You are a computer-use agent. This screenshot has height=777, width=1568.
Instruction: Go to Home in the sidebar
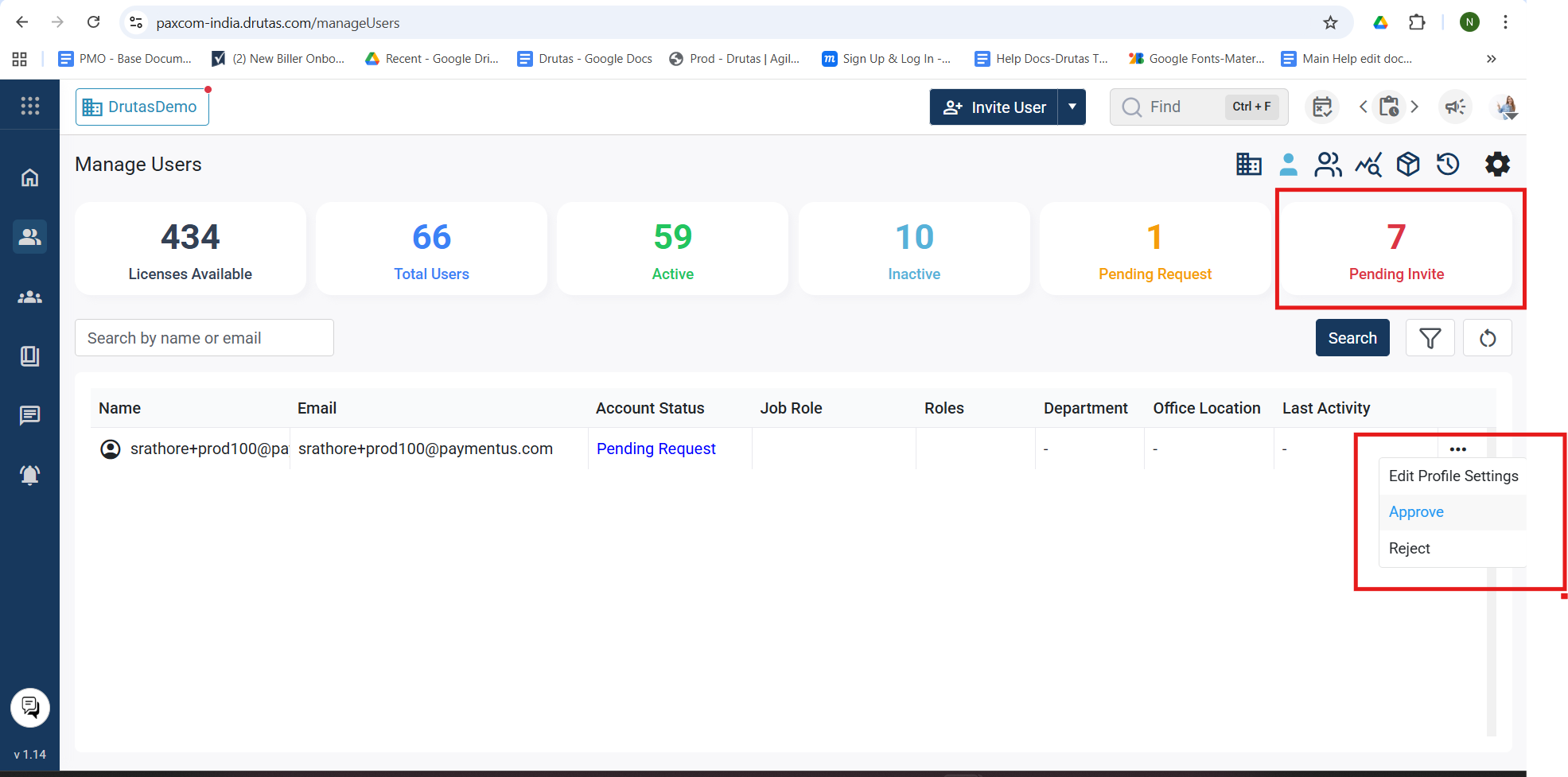29,177
